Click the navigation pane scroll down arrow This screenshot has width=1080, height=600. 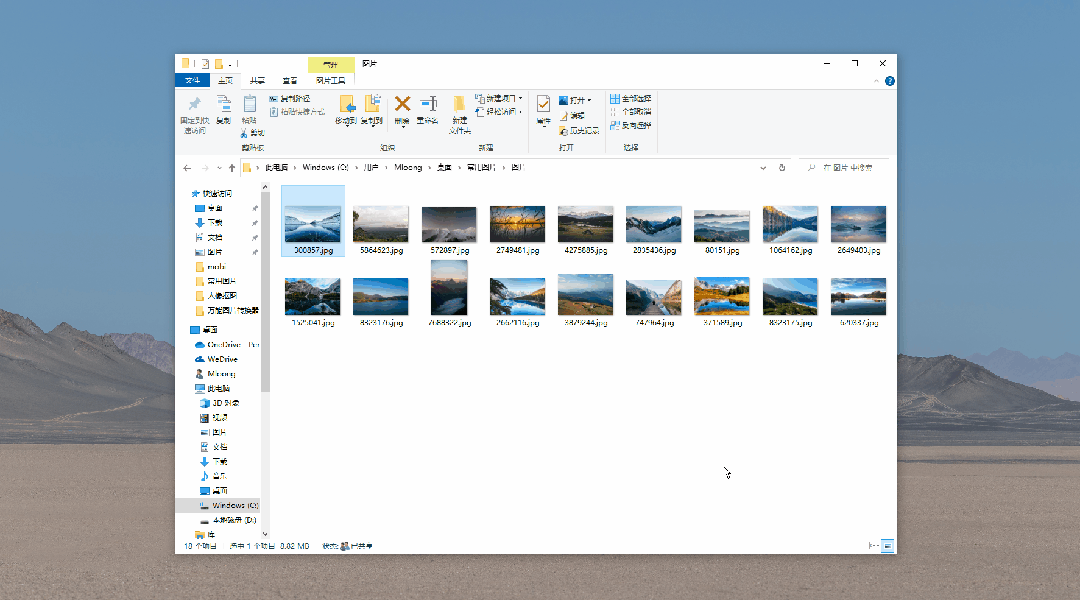[265, 534]
